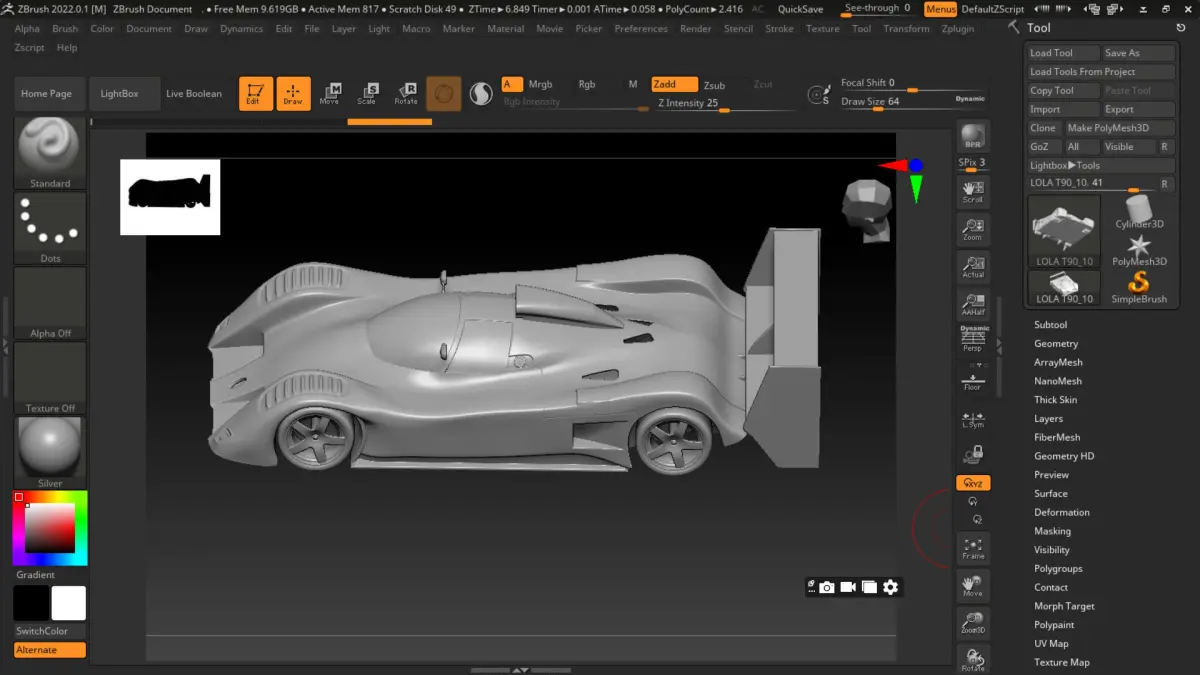The image size is (1200, 675).
Task: Click the Load Tool button
Action: coord(1062,53)
